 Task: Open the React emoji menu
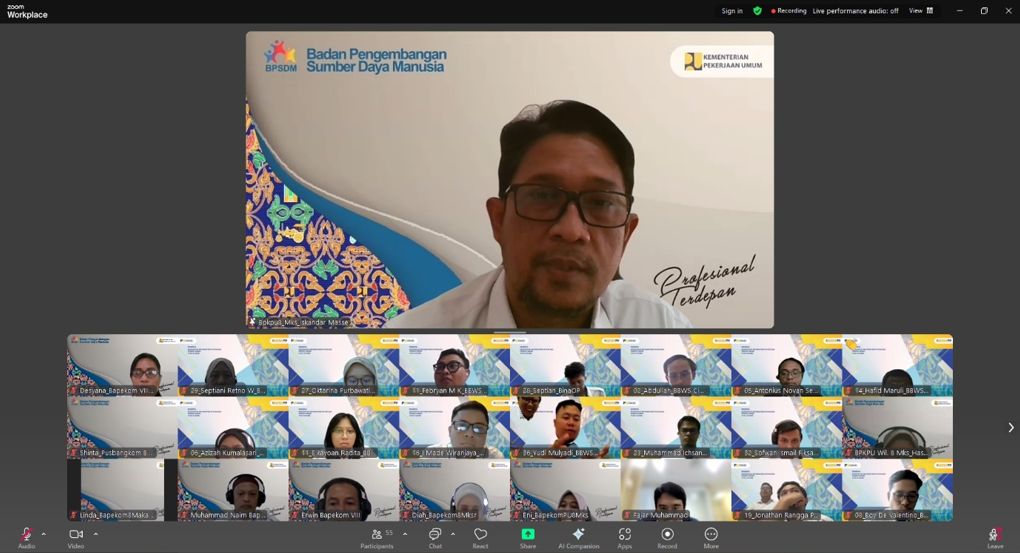tap(481, 537)
